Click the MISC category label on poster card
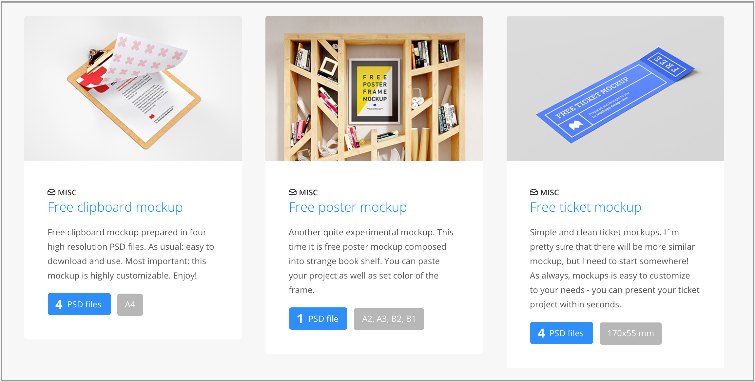Screen dimensions: 755x382 point(308,192)
